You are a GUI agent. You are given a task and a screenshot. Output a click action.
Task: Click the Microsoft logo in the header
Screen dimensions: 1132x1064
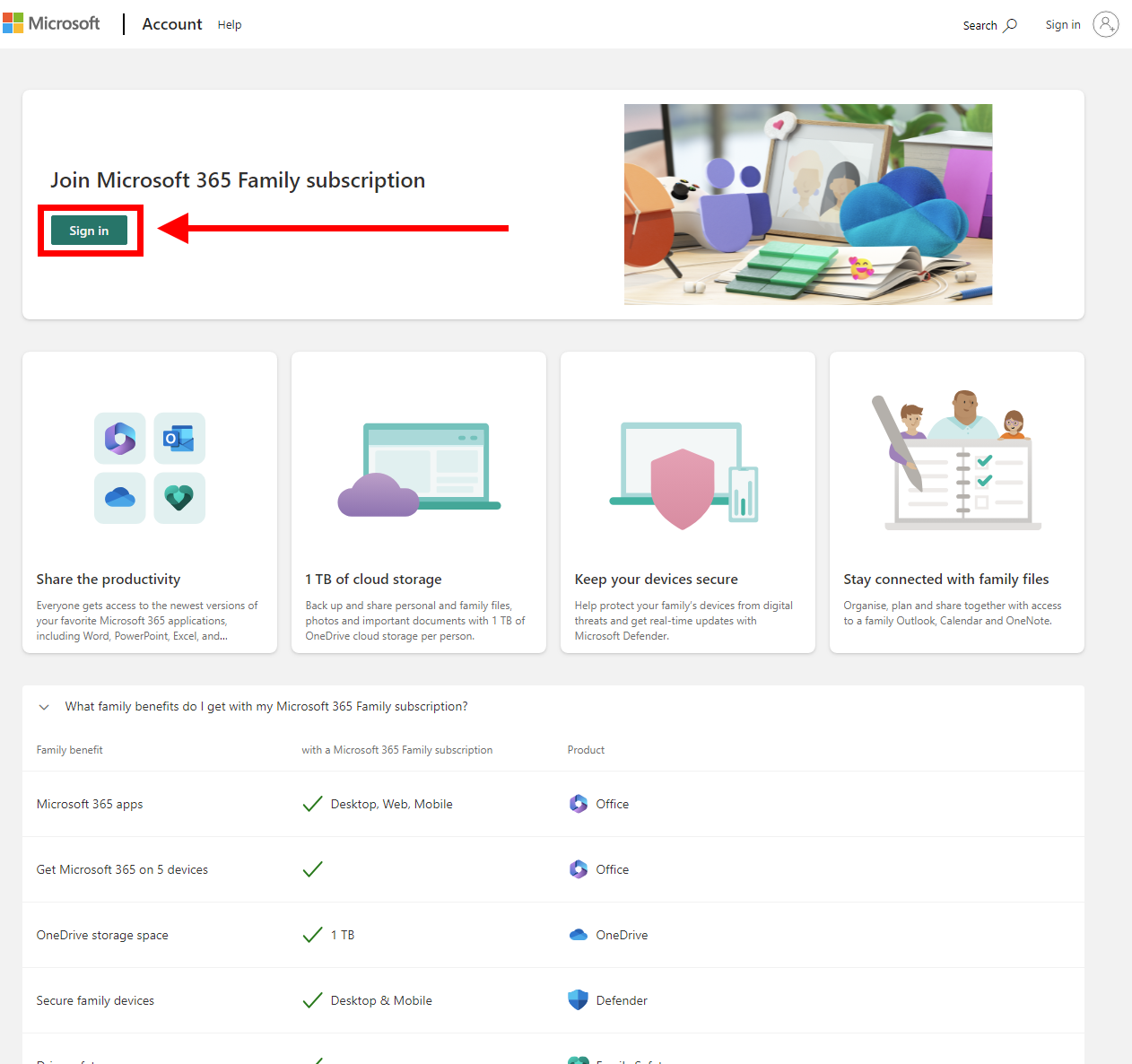[51, 23]
